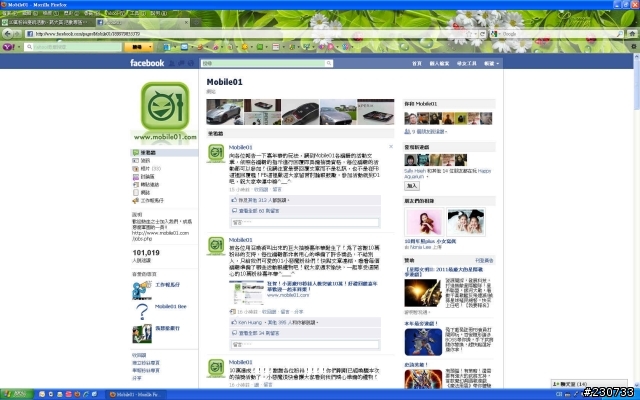Open the dropdown arrow beside the Yahoo mail icon
The image size is (640, 400).
191,47
